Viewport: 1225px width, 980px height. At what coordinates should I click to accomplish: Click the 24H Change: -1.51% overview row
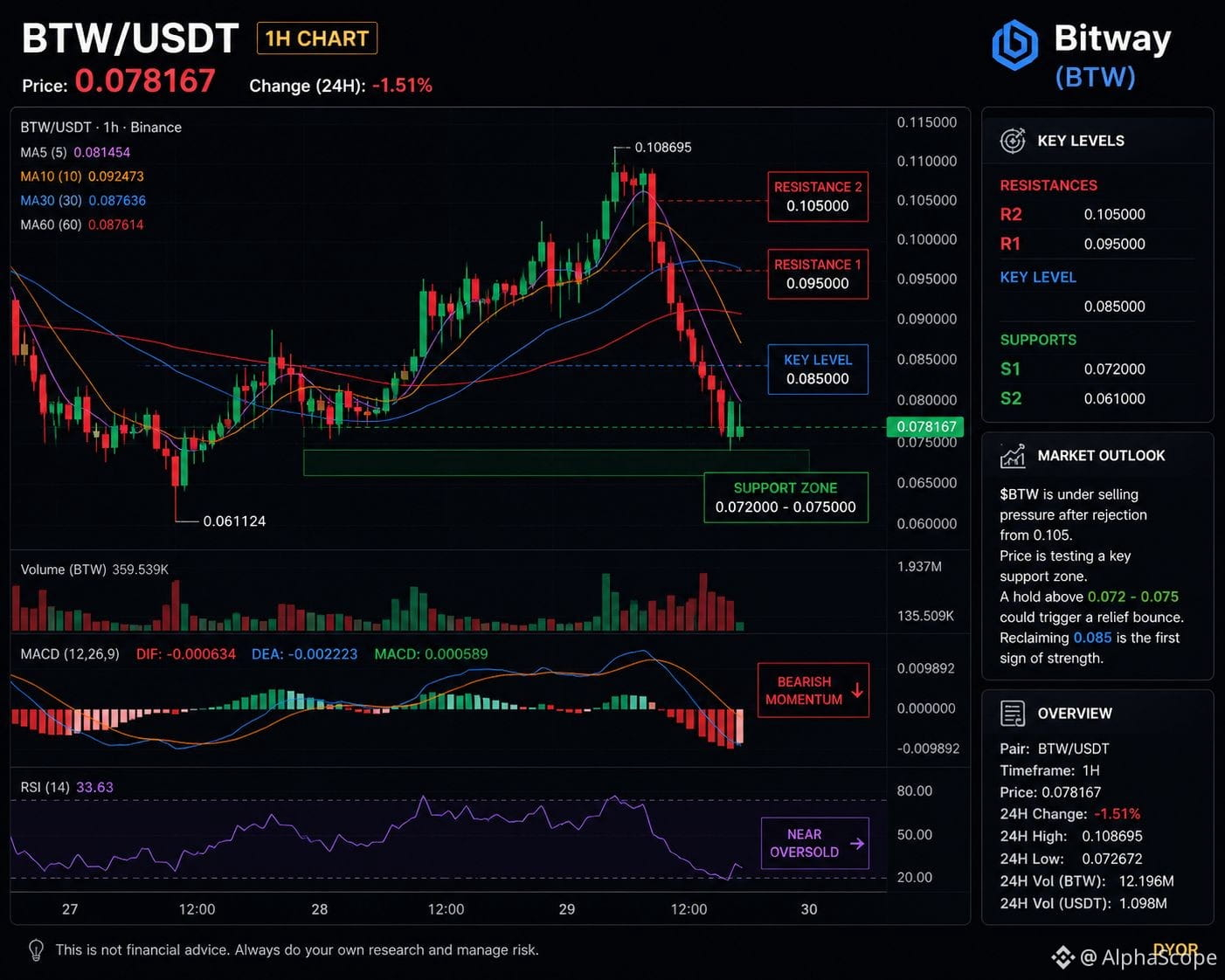(1070, 814)
